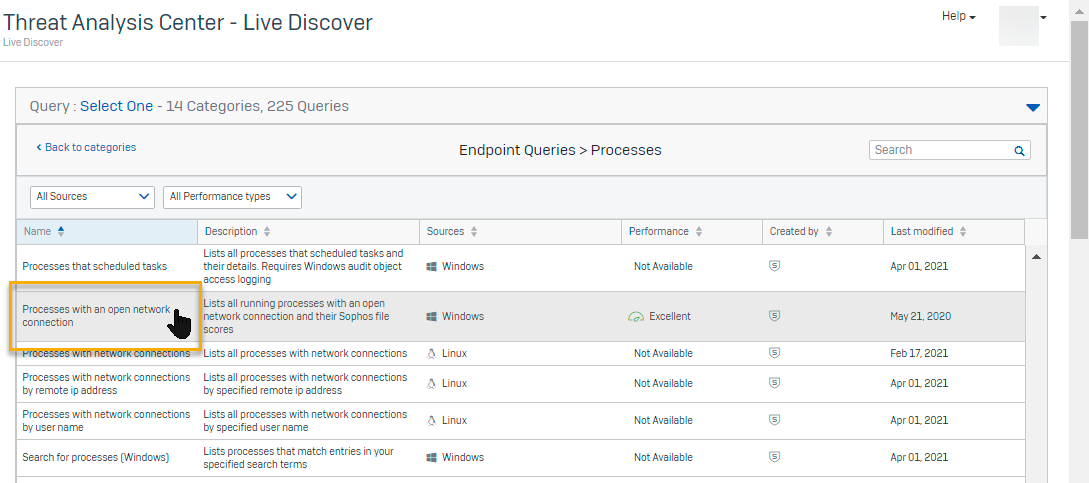Click sort arrows on Performance column
1089x483 pixels.
699,232
